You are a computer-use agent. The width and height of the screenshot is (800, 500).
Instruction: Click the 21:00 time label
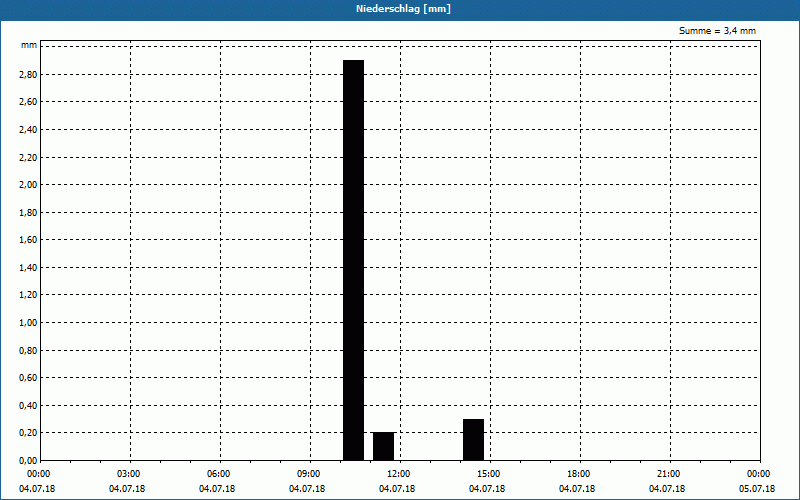[669, 474]
